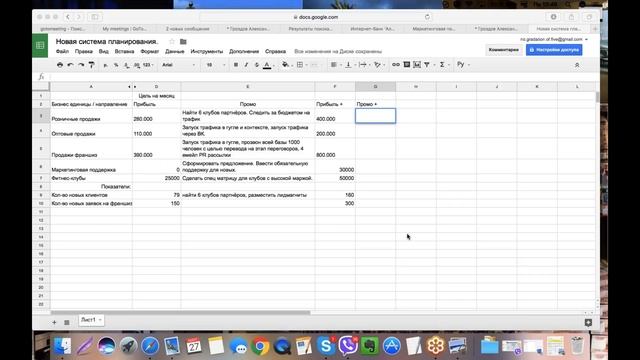Toggle bold formatting
Screen dimensions: 640x360
(236, 65)
